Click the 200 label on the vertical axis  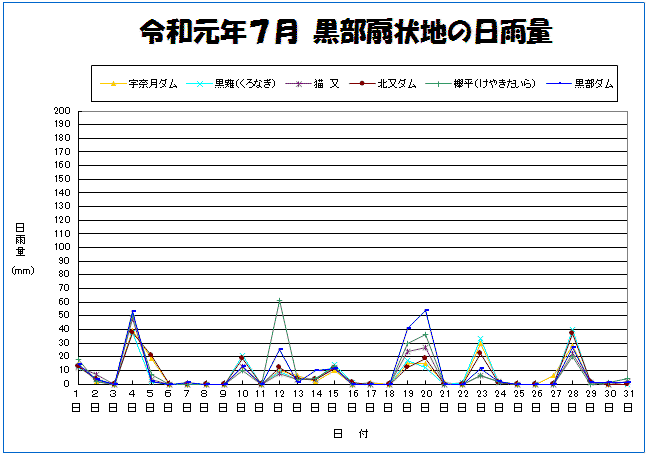[x=61, y=111]
